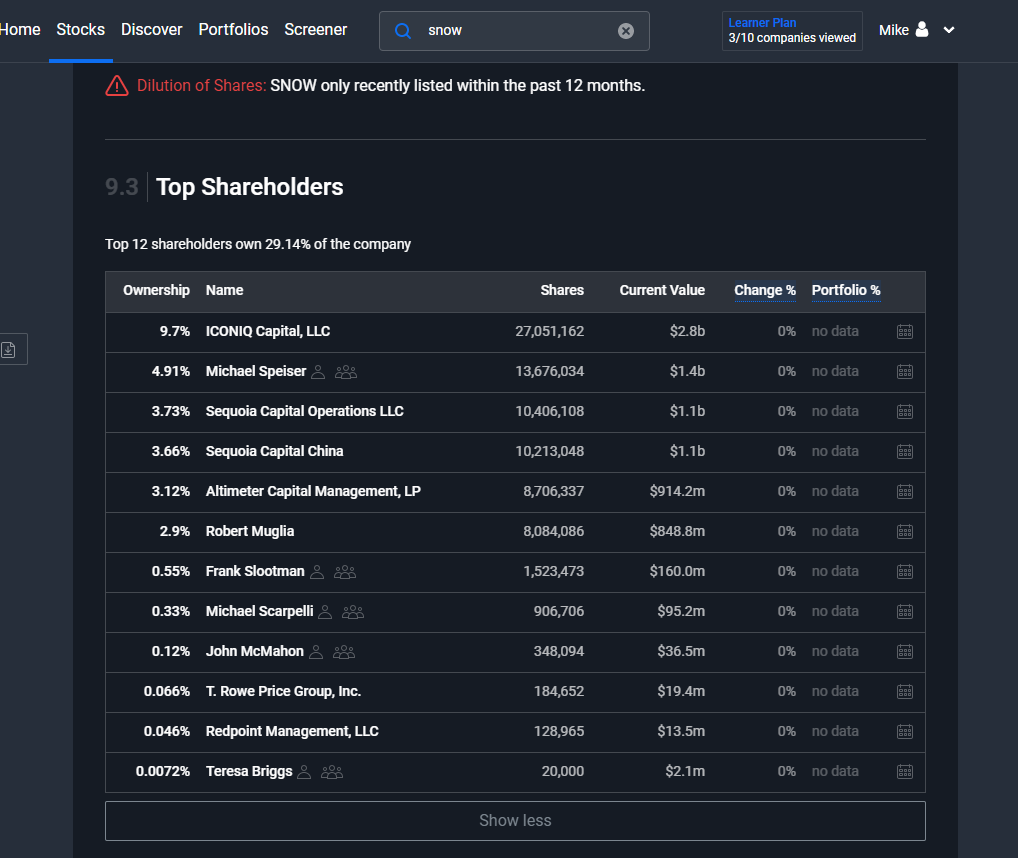
Task: Click the search magnifier icon
Action: click(403, 31)
